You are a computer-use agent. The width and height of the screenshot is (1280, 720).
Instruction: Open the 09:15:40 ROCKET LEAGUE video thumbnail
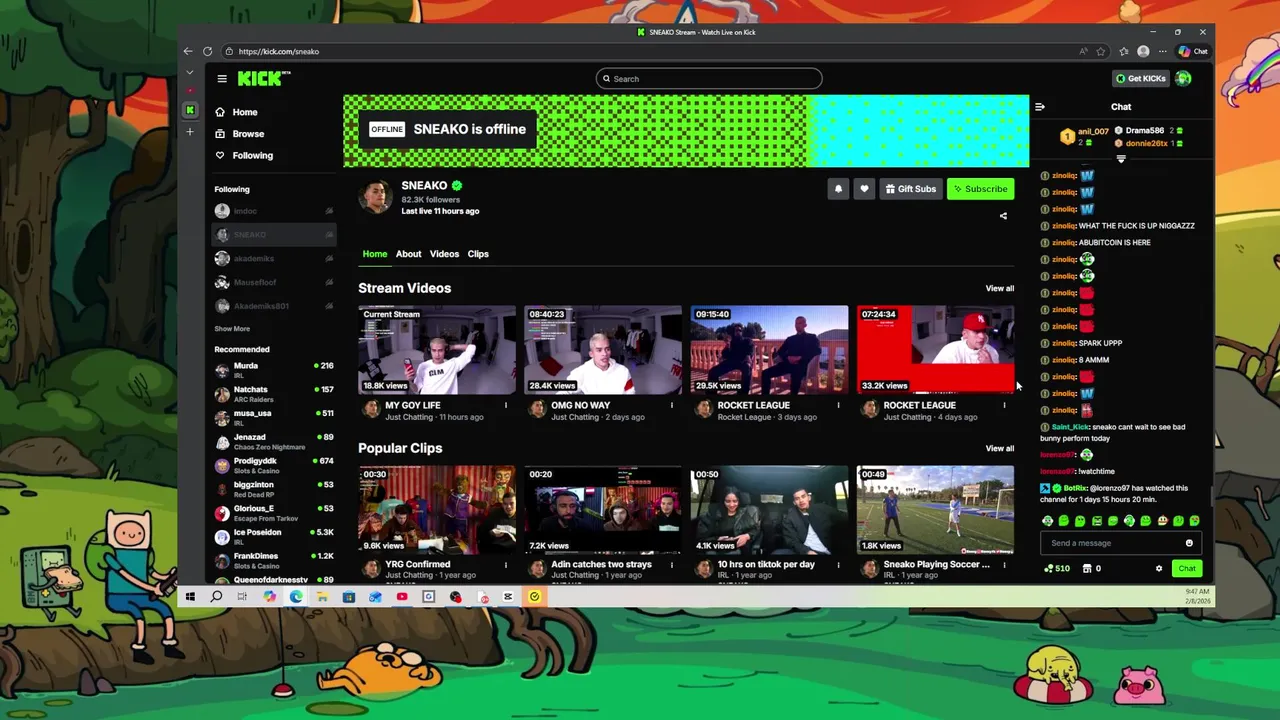(769, 350)
